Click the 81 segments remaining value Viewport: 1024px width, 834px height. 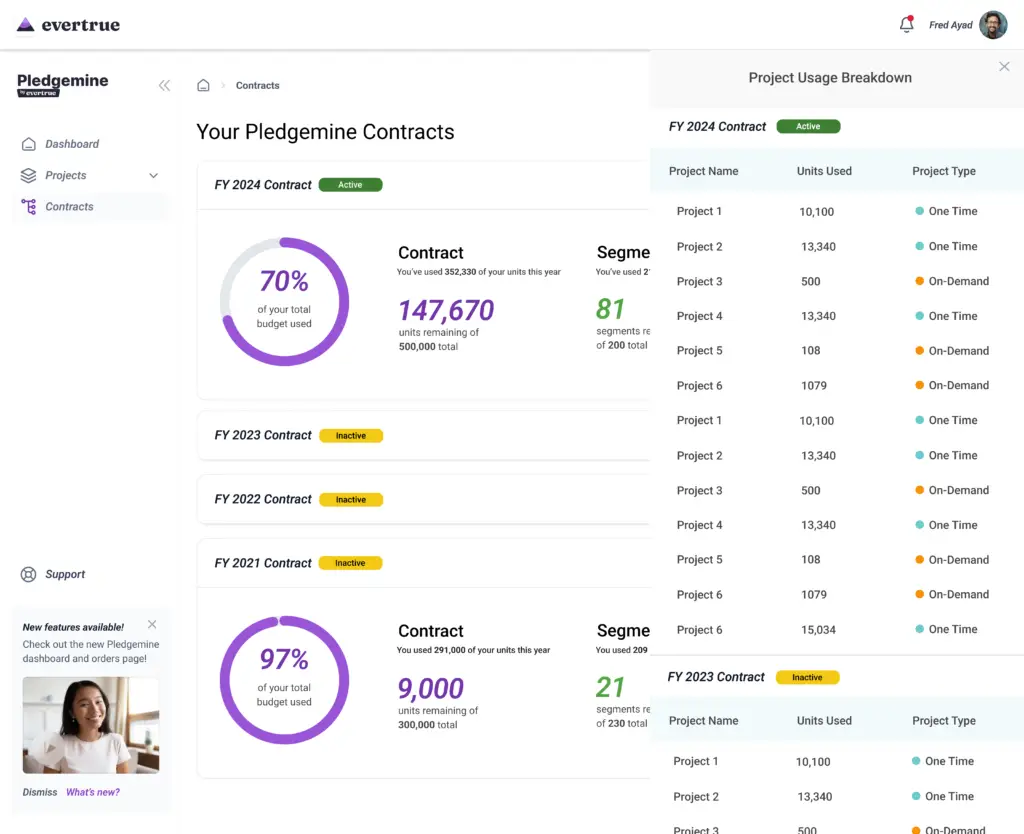pyautogui.click(x=611, y=309)
